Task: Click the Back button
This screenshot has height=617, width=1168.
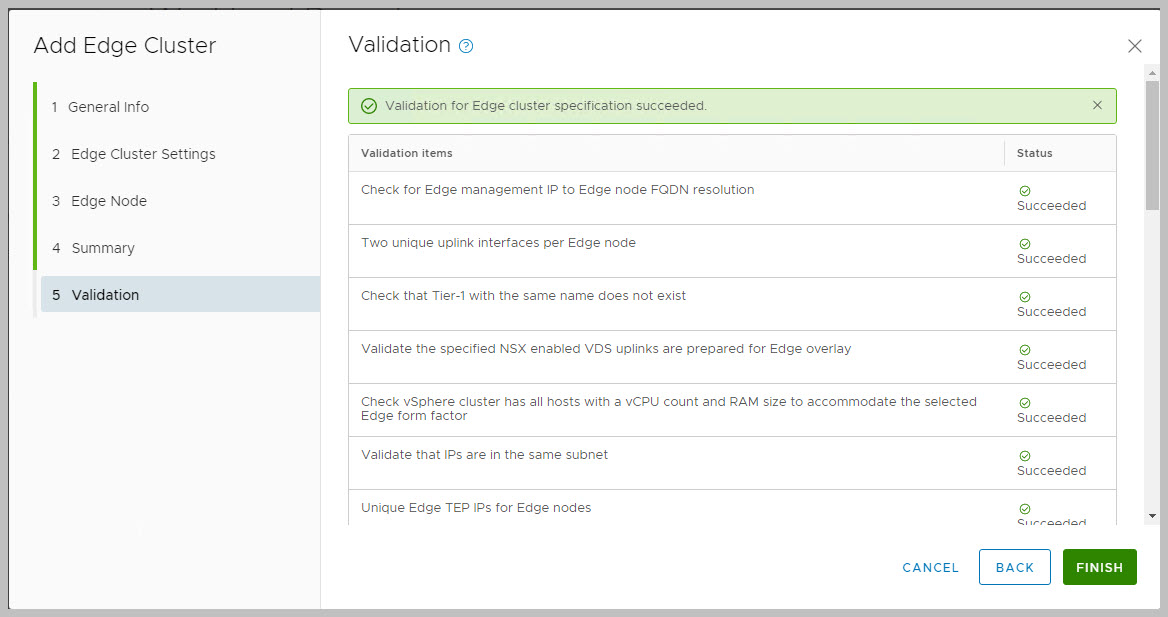Action: point(1014,567)
